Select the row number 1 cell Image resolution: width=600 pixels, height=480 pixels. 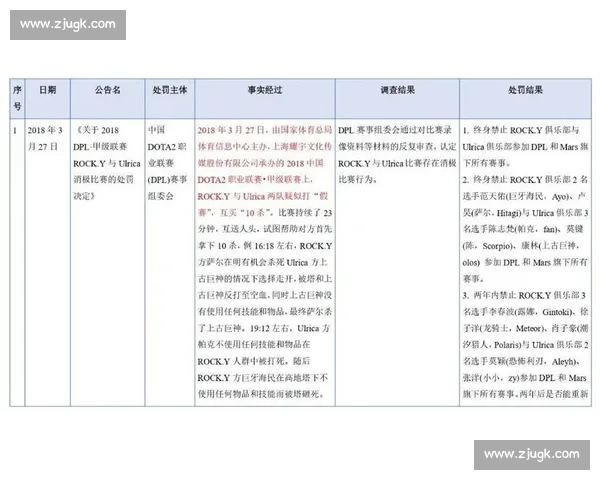pyautogui.click(x=17, y=263)
